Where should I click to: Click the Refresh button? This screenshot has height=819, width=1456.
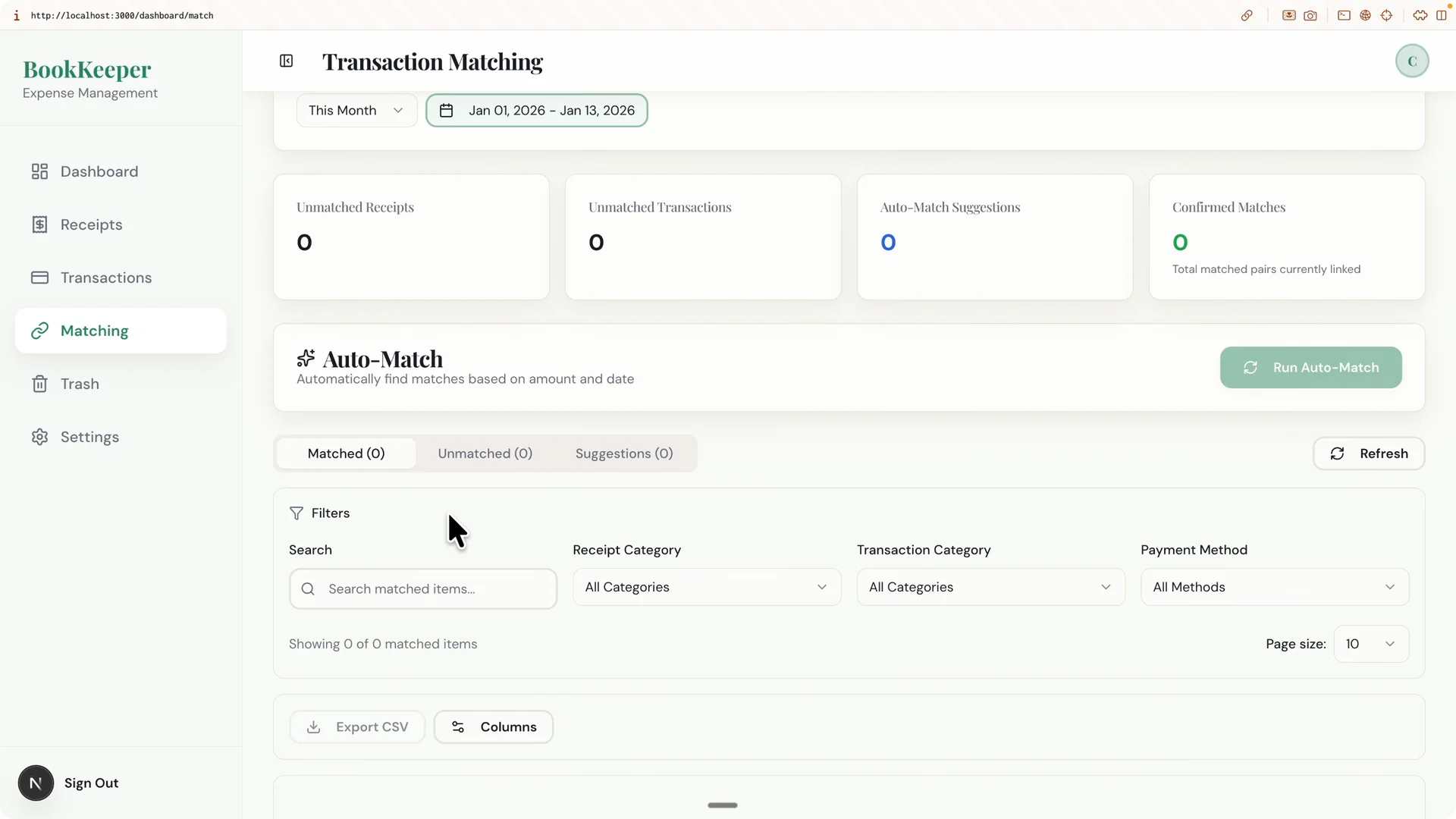coord(1369,453)
